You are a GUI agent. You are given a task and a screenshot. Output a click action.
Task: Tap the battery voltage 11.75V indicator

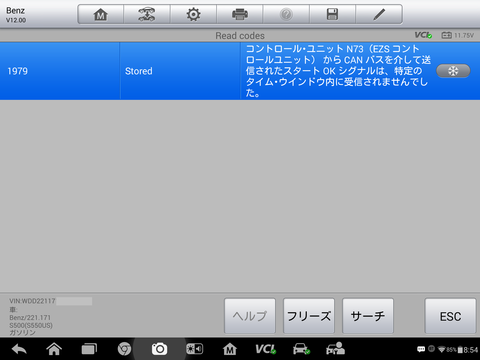[x=457, y=35]
